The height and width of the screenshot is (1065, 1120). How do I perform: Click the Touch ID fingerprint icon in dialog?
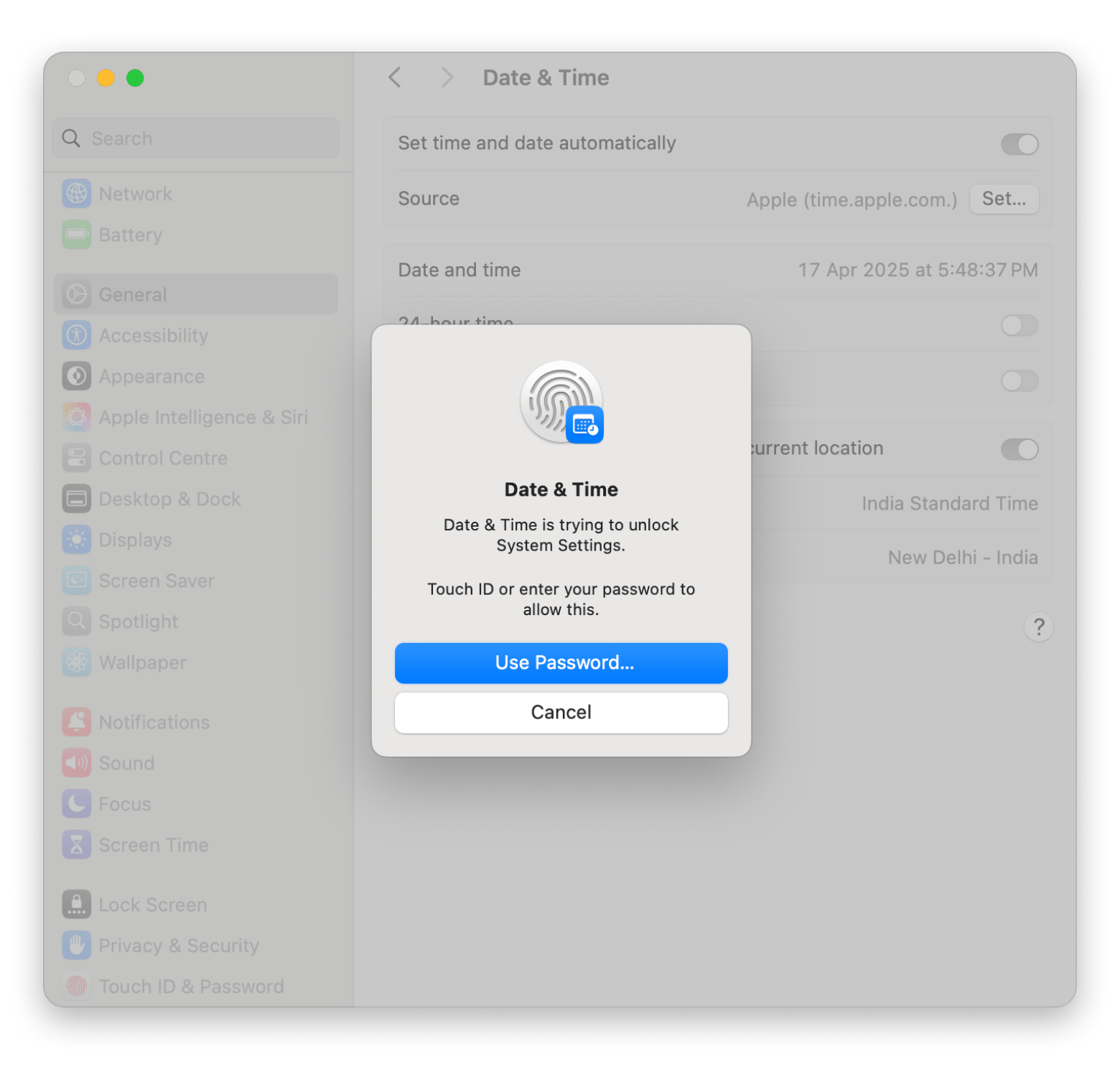tap(561, 402)
